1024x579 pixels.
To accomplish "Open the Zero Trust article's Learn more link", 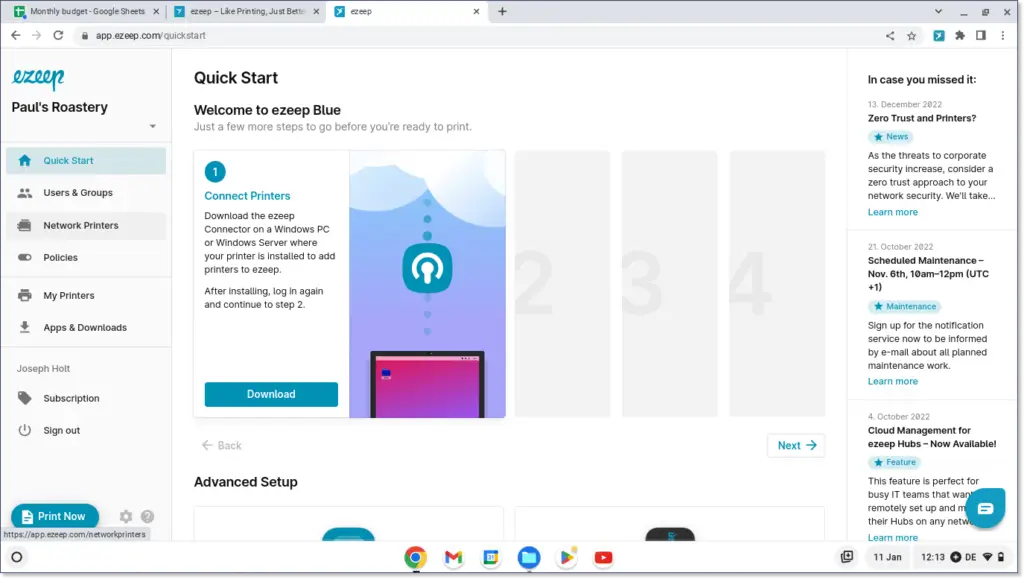I will point(892,211).
